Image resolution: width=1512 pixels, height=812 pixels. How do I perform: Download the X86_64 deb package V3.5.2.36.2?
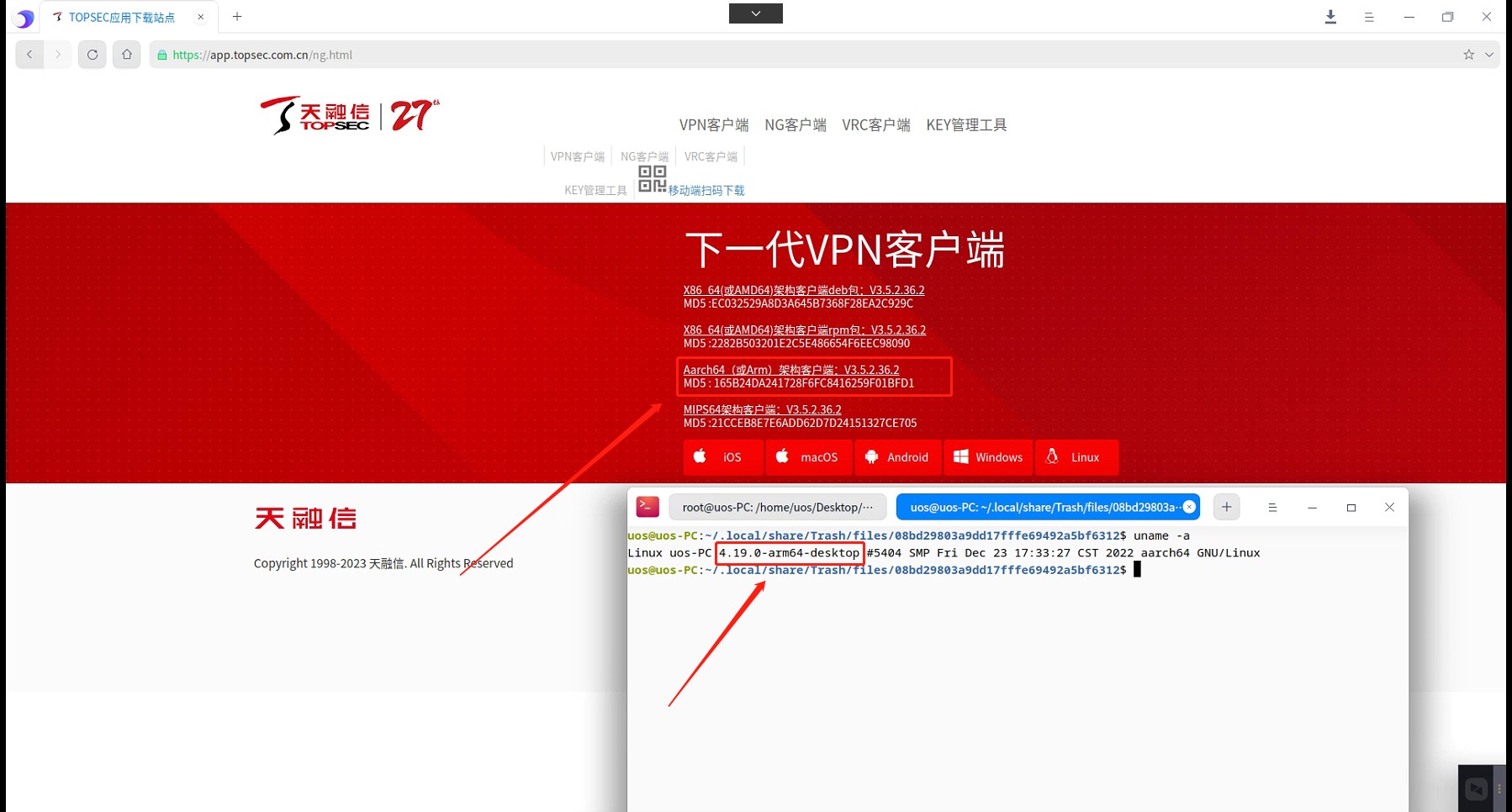(x=804, y=290)
